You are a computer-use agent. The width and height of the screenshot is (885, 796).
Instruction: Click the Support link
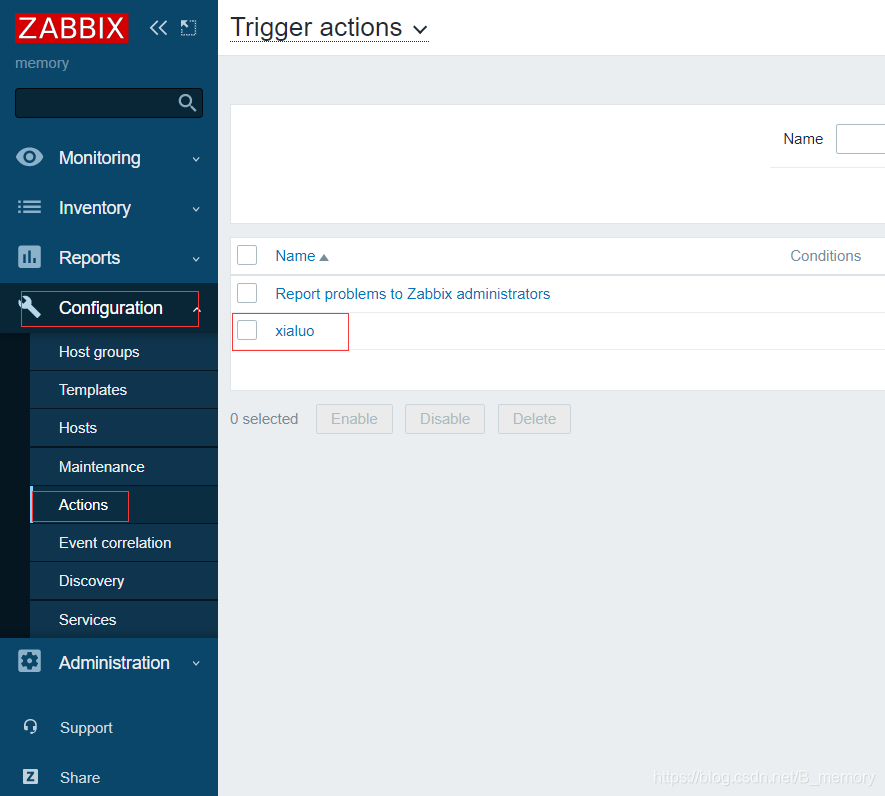[x=86, y=728]
